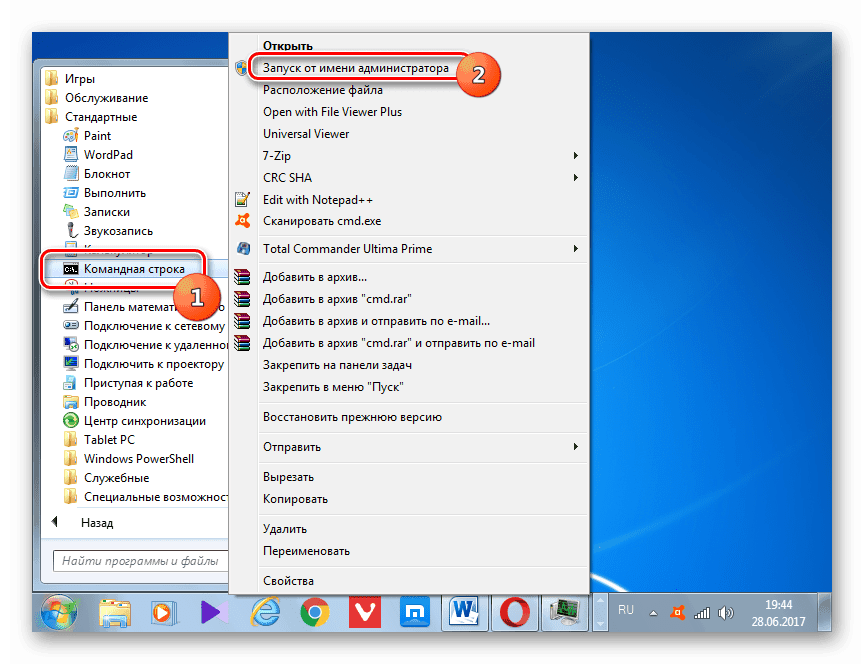Launch Windows Media Player from taskbar
The width and height of the screenshot is (864, 664).
pyautogui.click(x=163, y=612)
